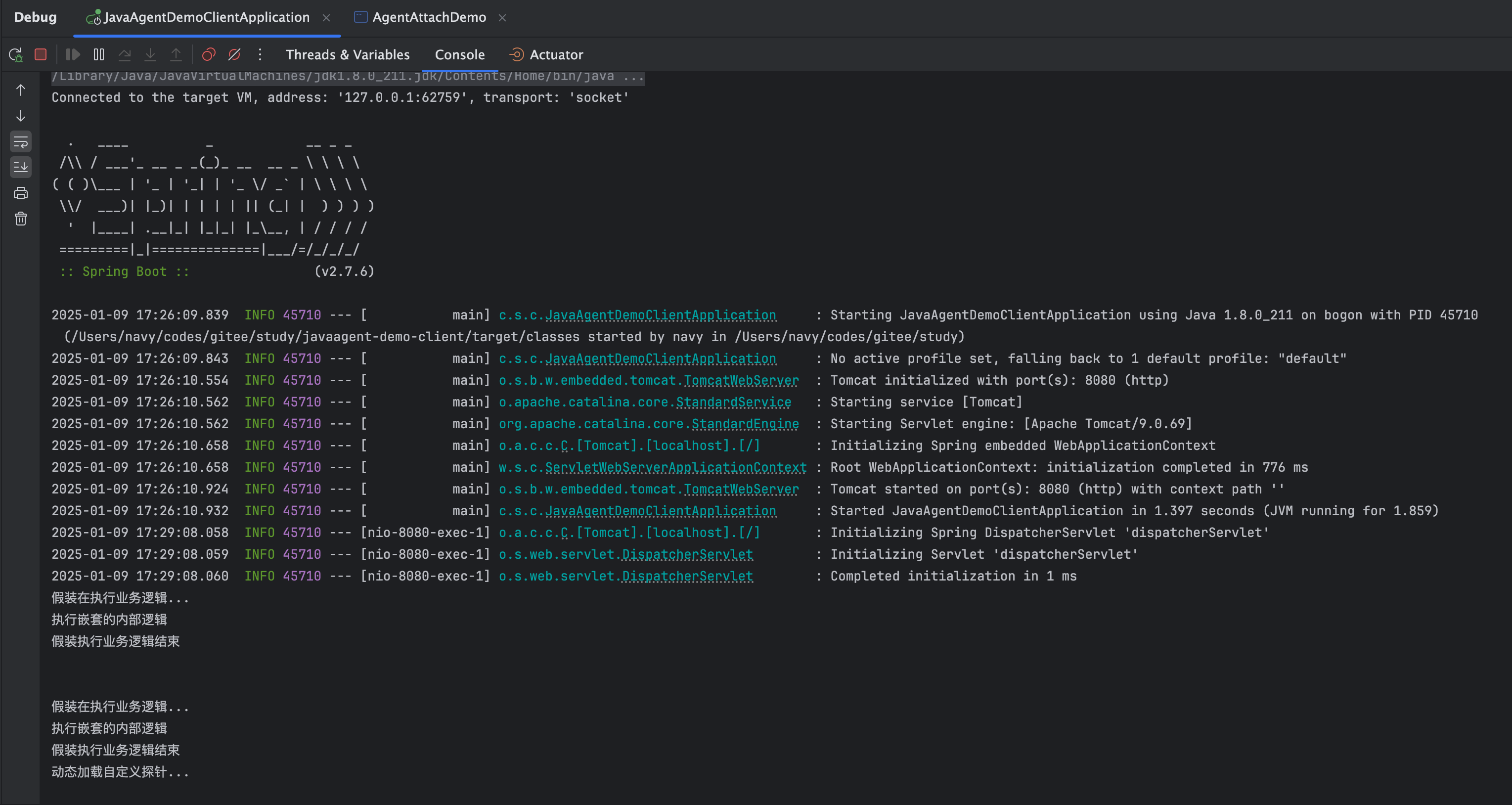Viewport: 1512px width, 805px height.
Task: Click the Debug tool window title
Action: click(x=35, y=17)
